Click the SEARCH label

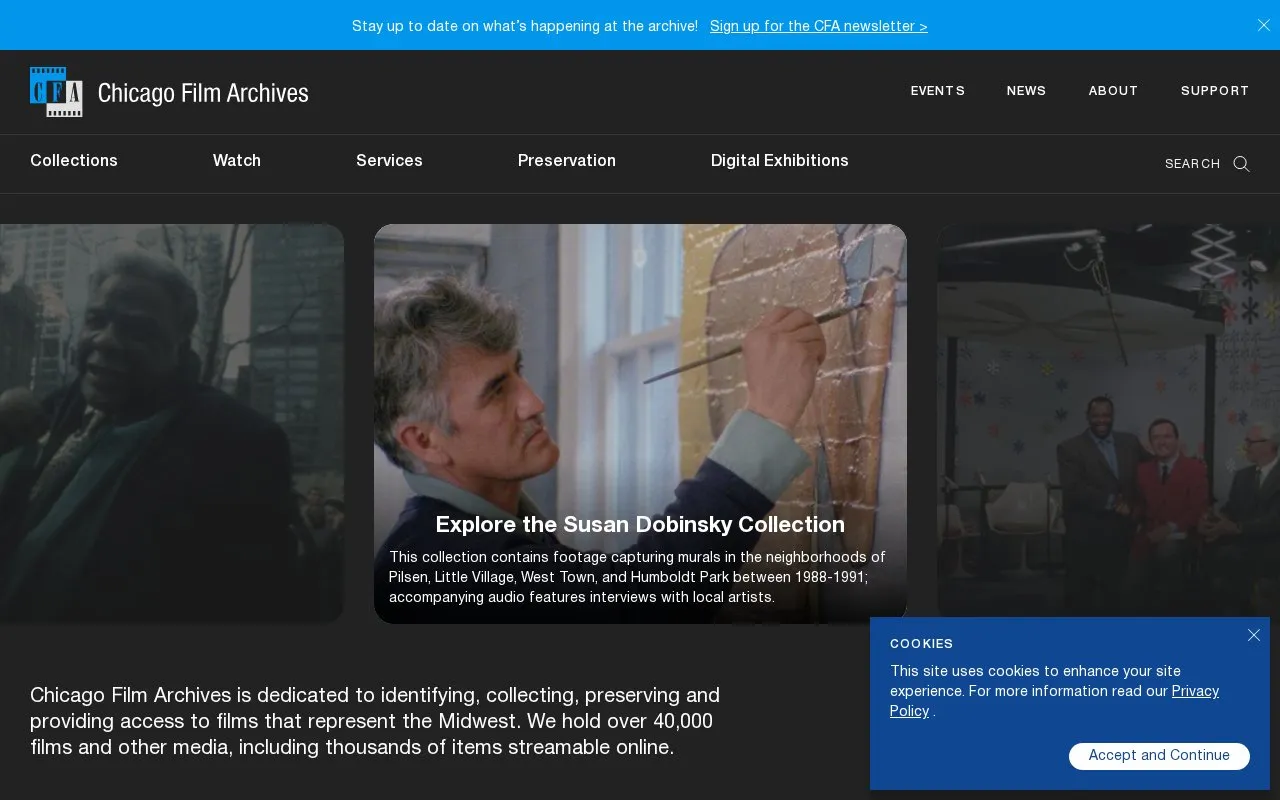[1192, 164]
